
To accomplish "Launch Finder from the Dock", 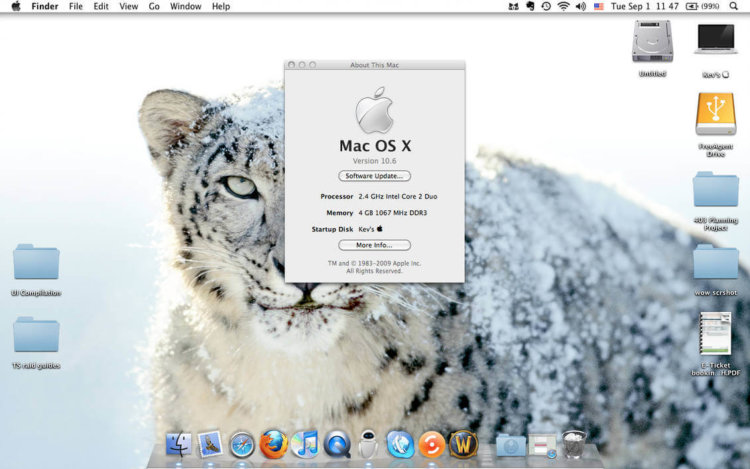I will pos(179,445).
